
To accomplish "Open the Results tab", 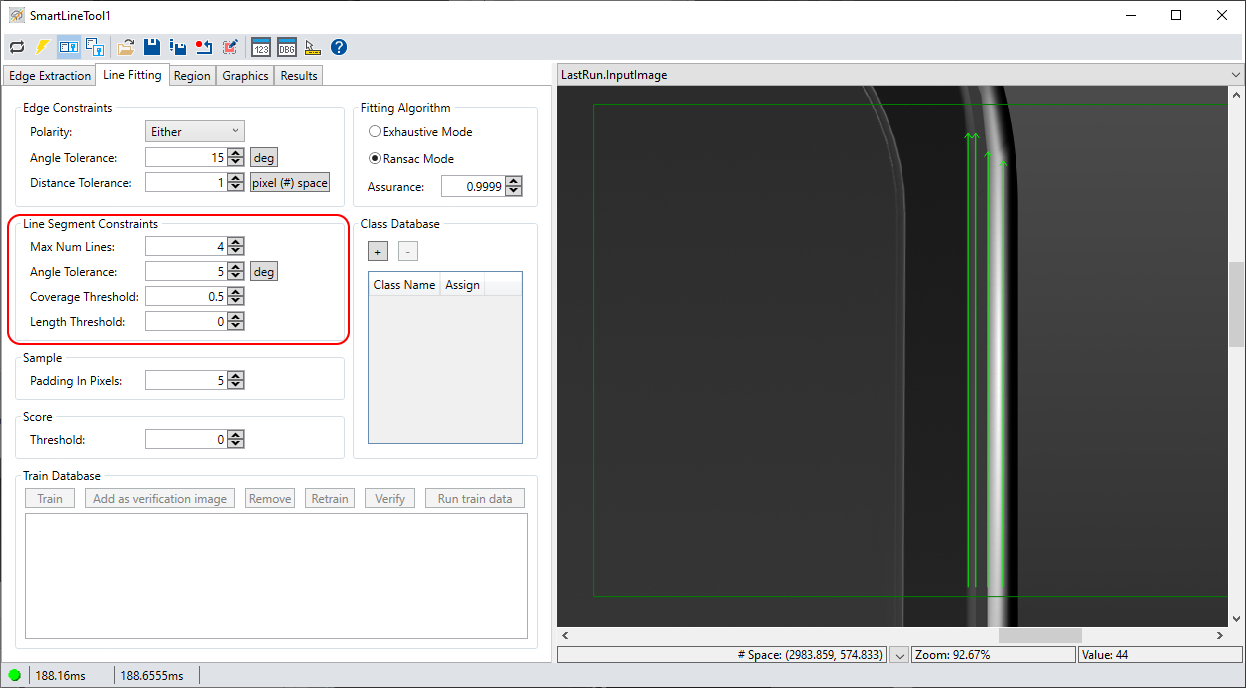I will tap(298, 75).
